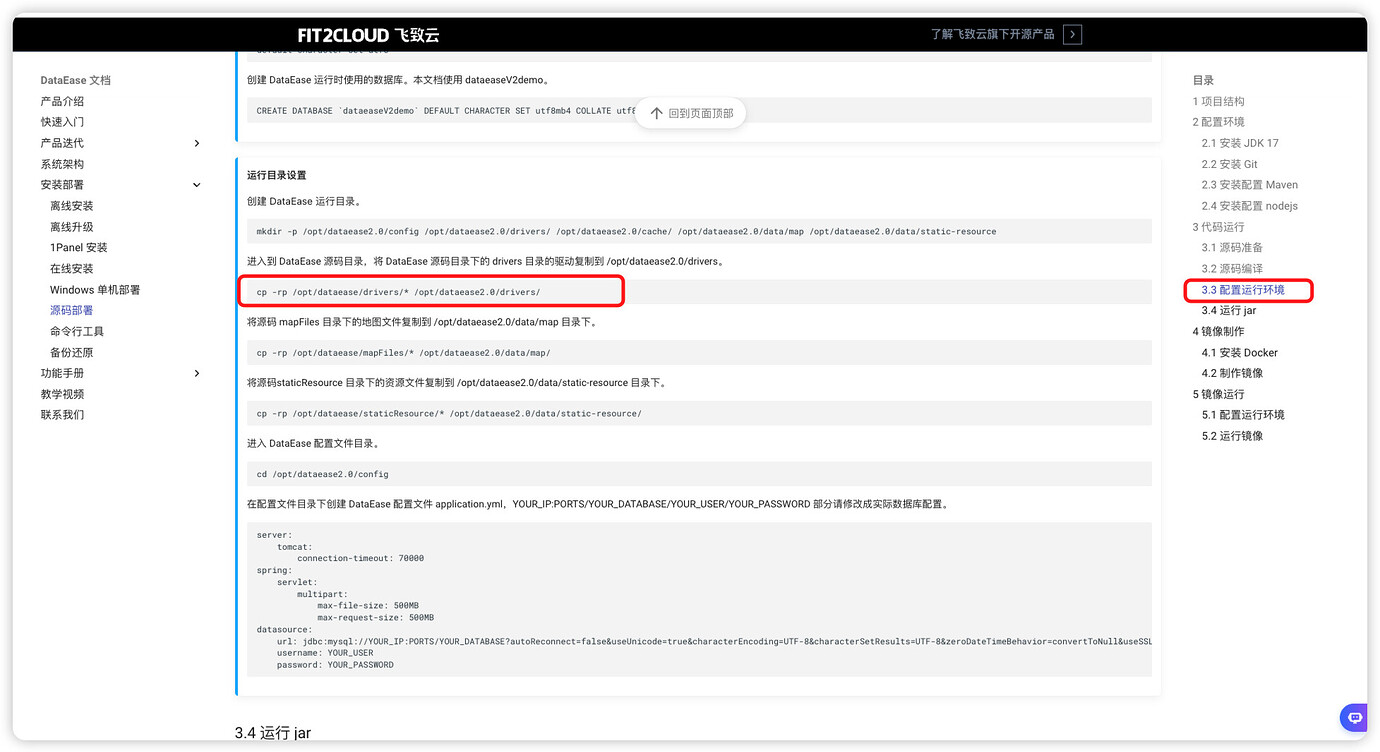Jump to 3.4 运行 jar in the TOC

[1227, 310]
